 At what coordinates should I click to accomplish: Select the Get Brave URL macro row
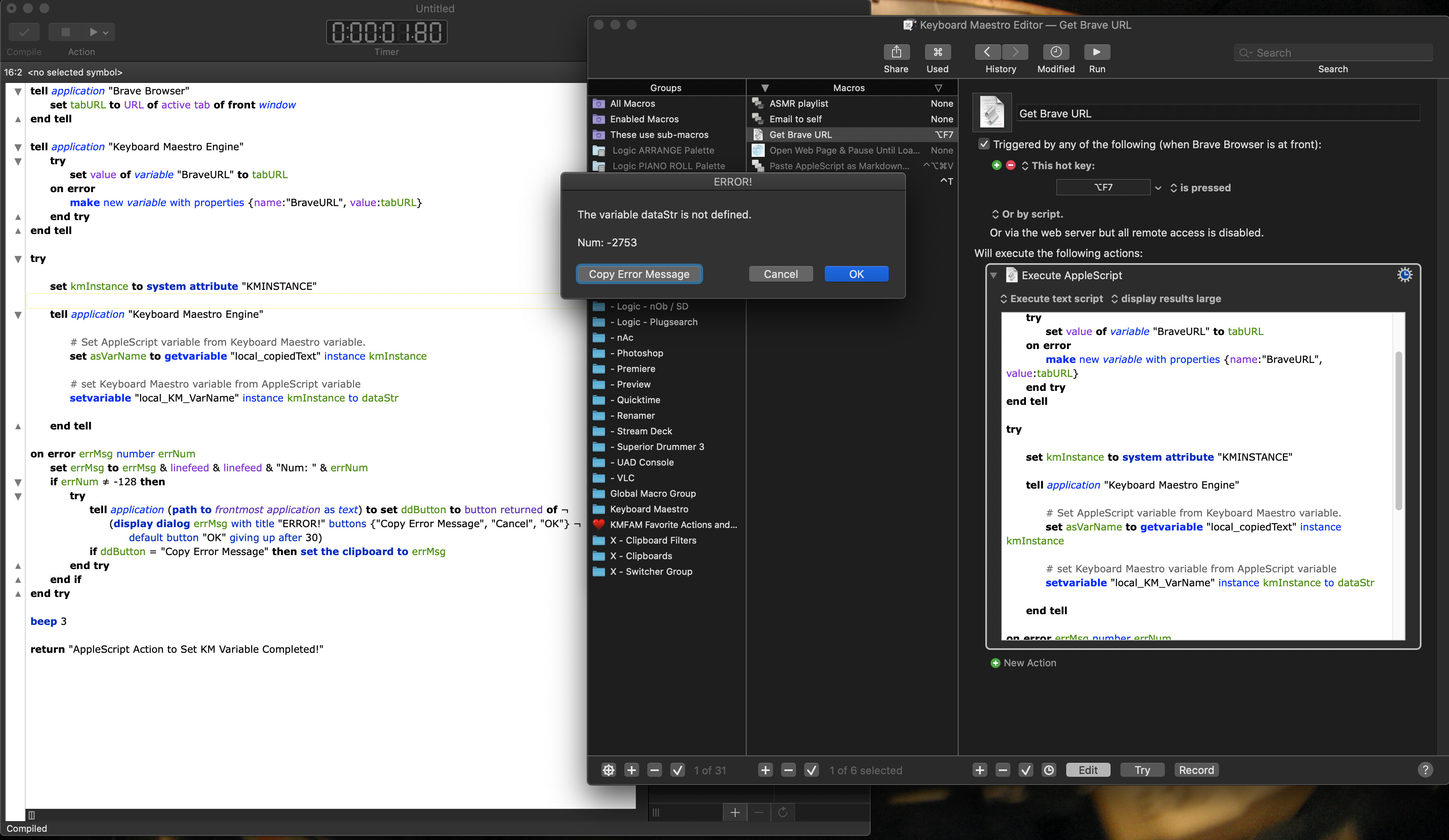(x=852, y=135)
